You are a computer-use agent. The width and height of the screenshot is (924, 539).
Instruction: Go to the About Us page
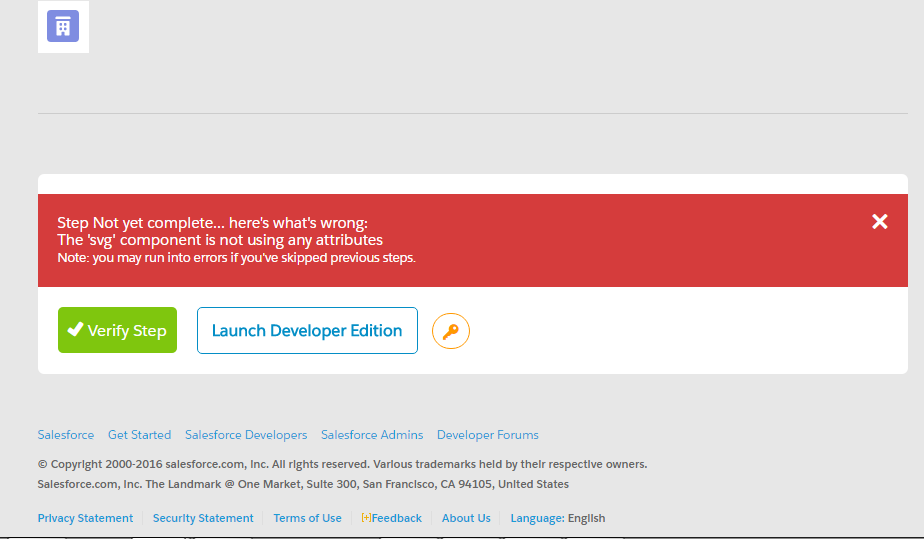click(x=466, y=518)
